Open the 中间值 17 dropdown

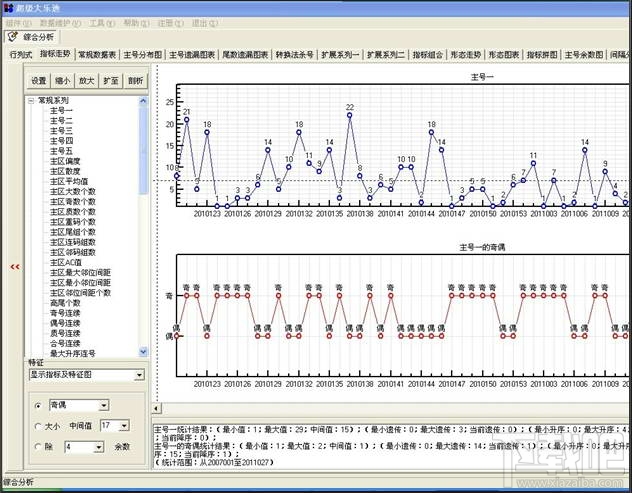124,426
